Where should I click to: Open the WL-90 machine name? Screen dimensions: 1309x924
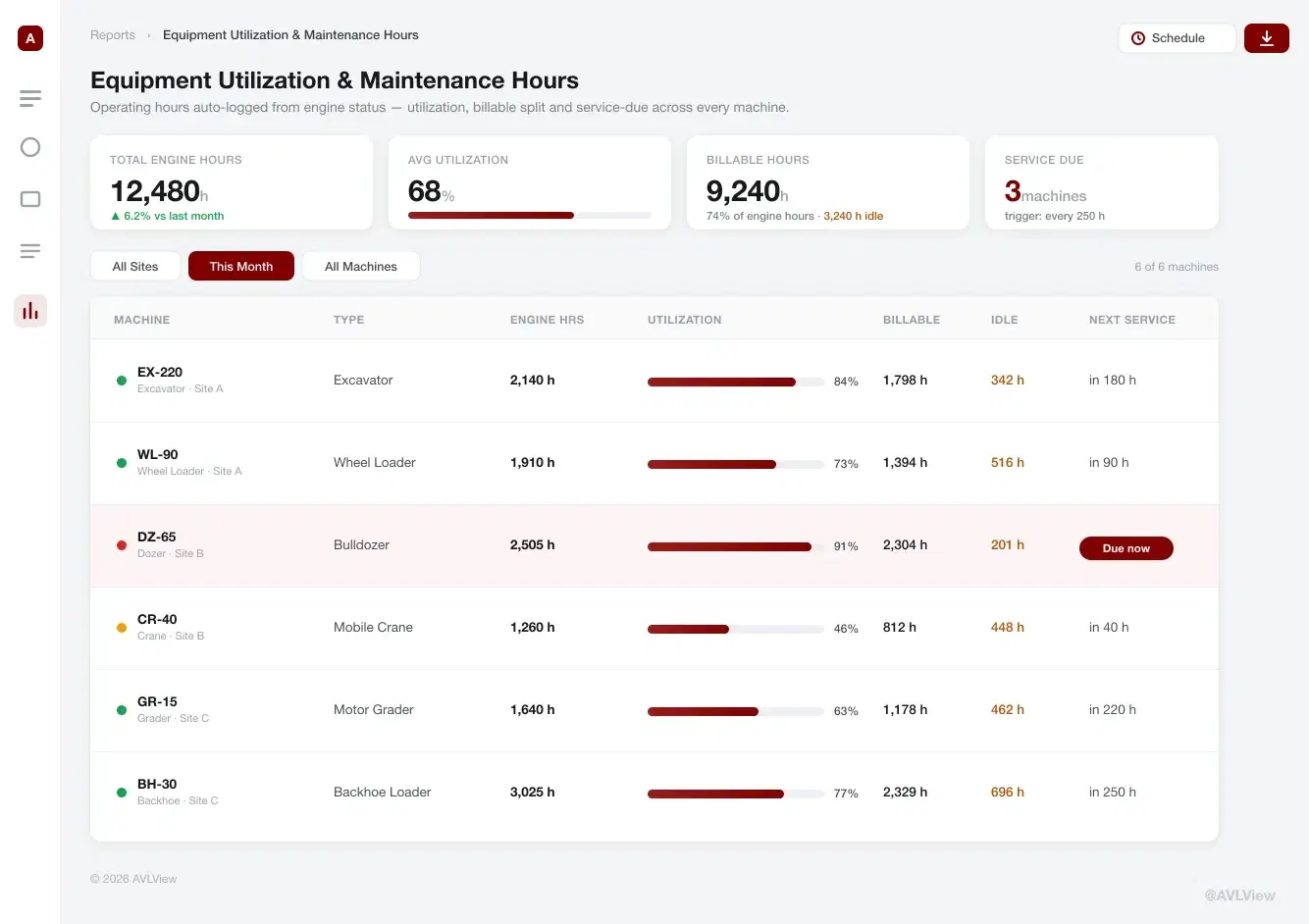point(158,454)
